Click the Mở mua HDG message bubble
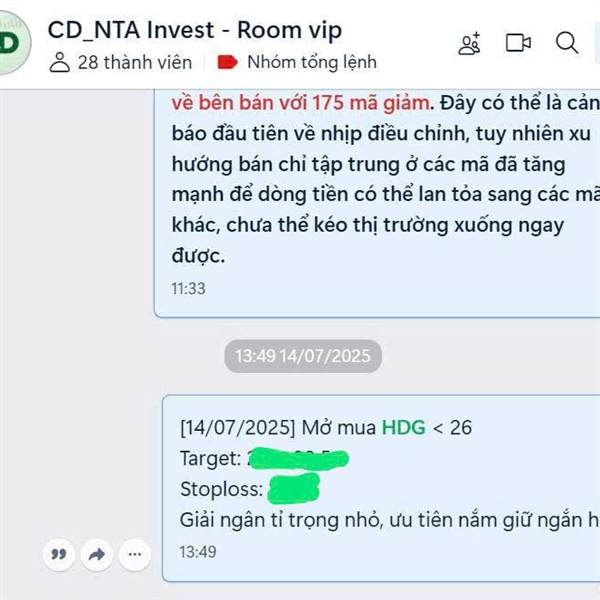The width and height of the screenshot is (600, 600). tap(381, 488)
